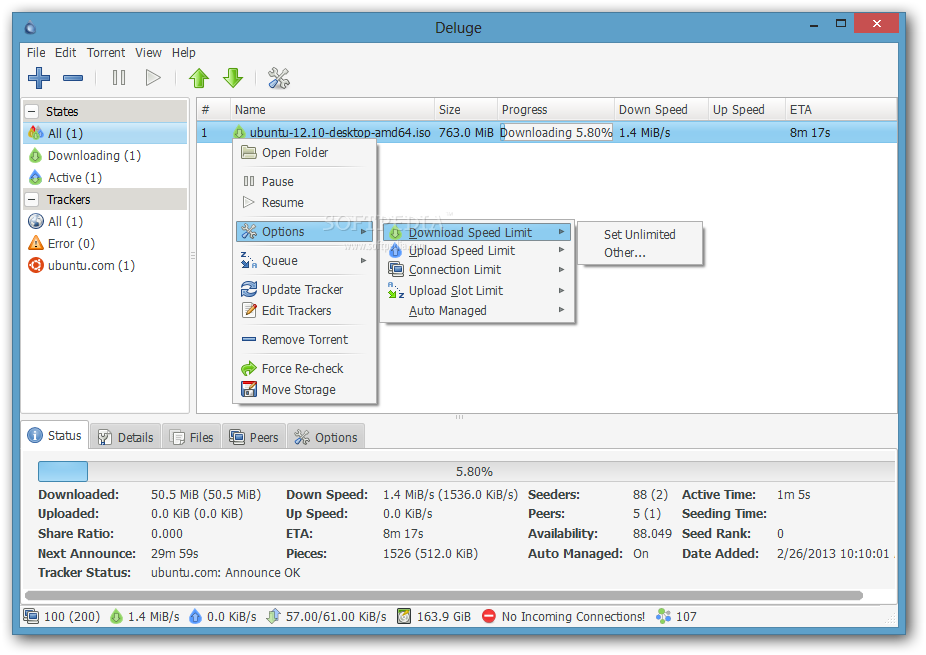
Task: Collapse the Trackers section
Action: coord(33,200)
